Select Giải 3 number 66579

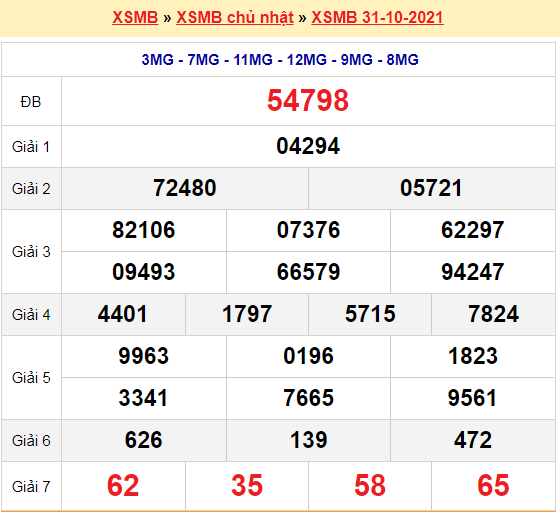(x=308, y=272)
